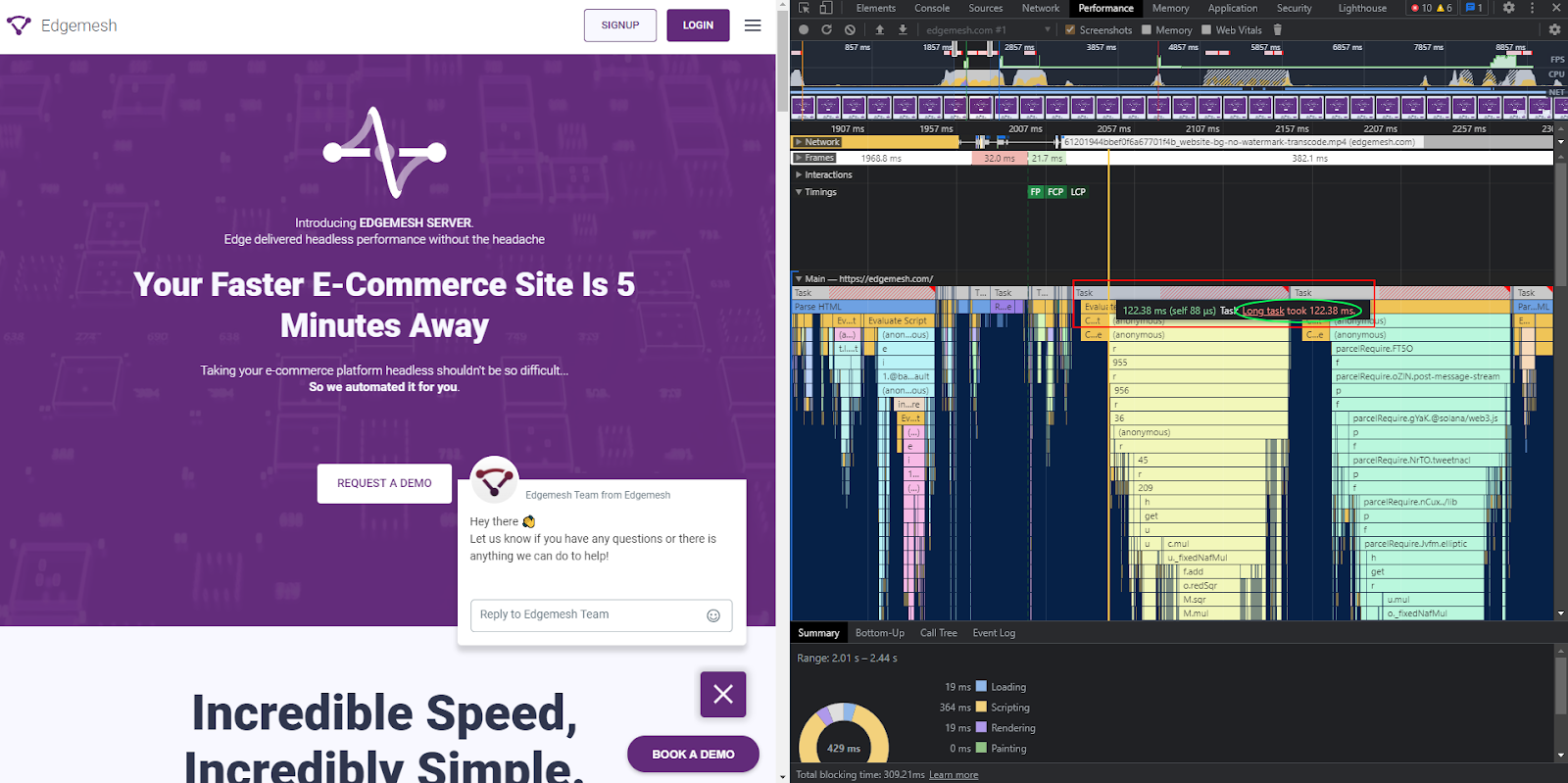Toggle the device toolbar icon

(x=826, y=8)
